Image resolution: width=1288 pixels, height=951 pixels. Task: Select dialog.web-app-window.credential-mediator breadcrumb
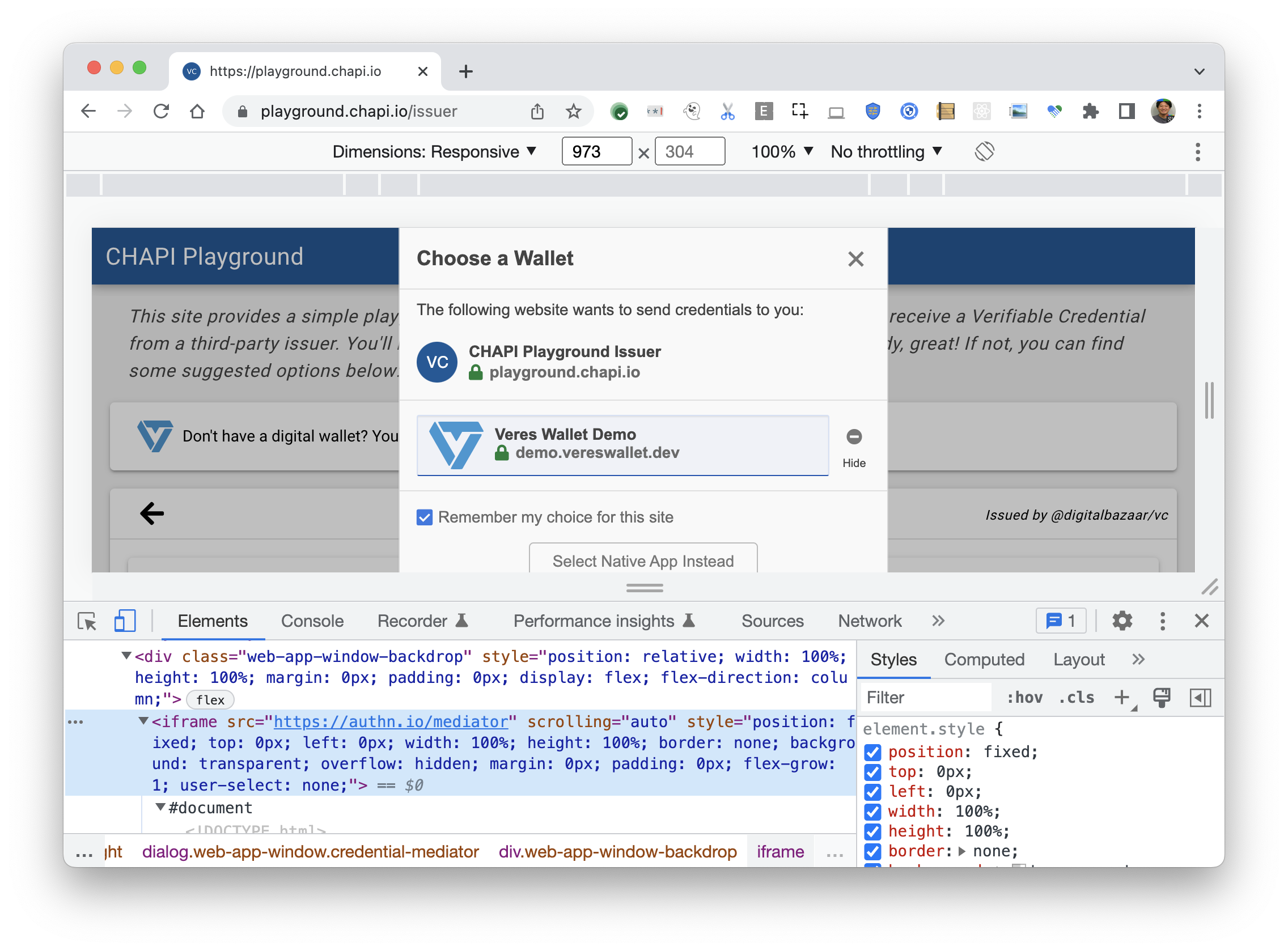coord(310,851)
